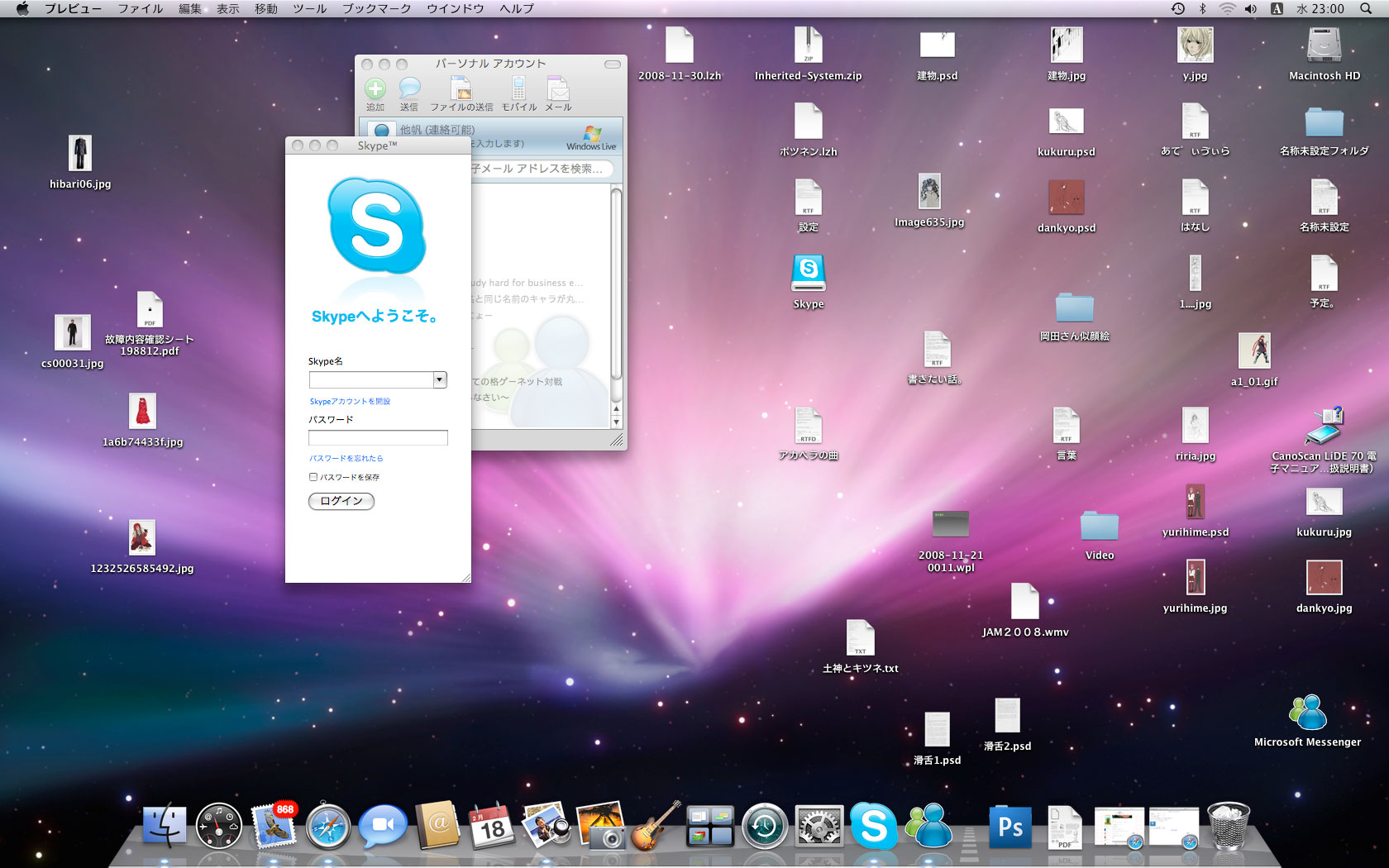Open Dashboard from the Dock
The width and height of the screenshot is (1389, 868).
219,826
